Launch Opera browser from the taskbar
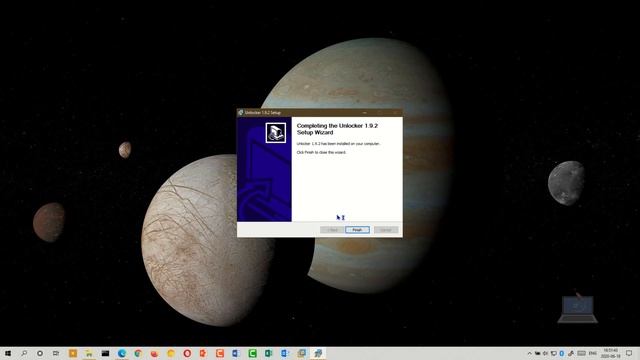The image size is (640, 360). pos(187,353)
